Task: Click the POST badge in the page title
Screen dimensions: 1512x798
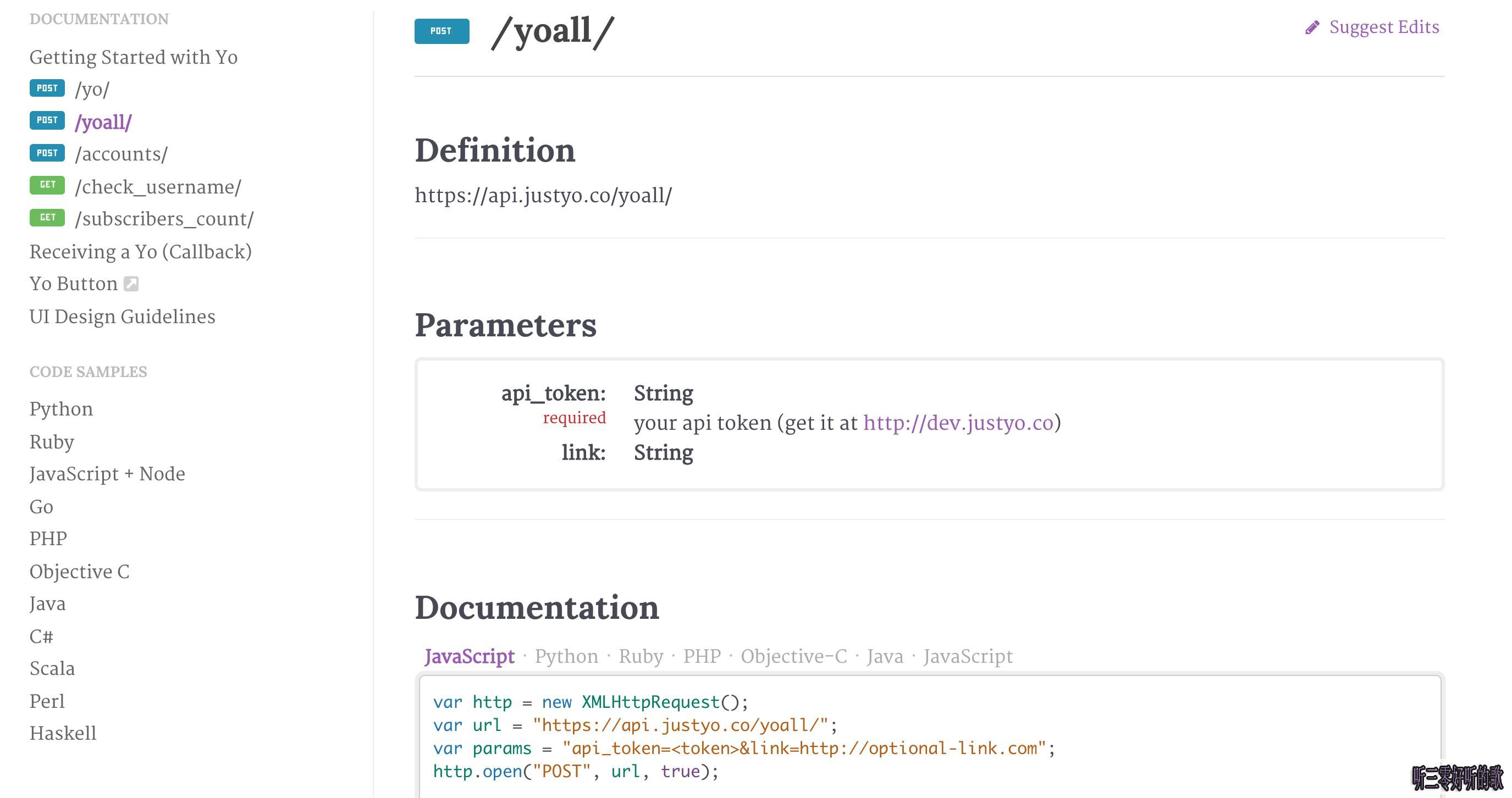Action: pyautogui.click(x=442, y=31)
